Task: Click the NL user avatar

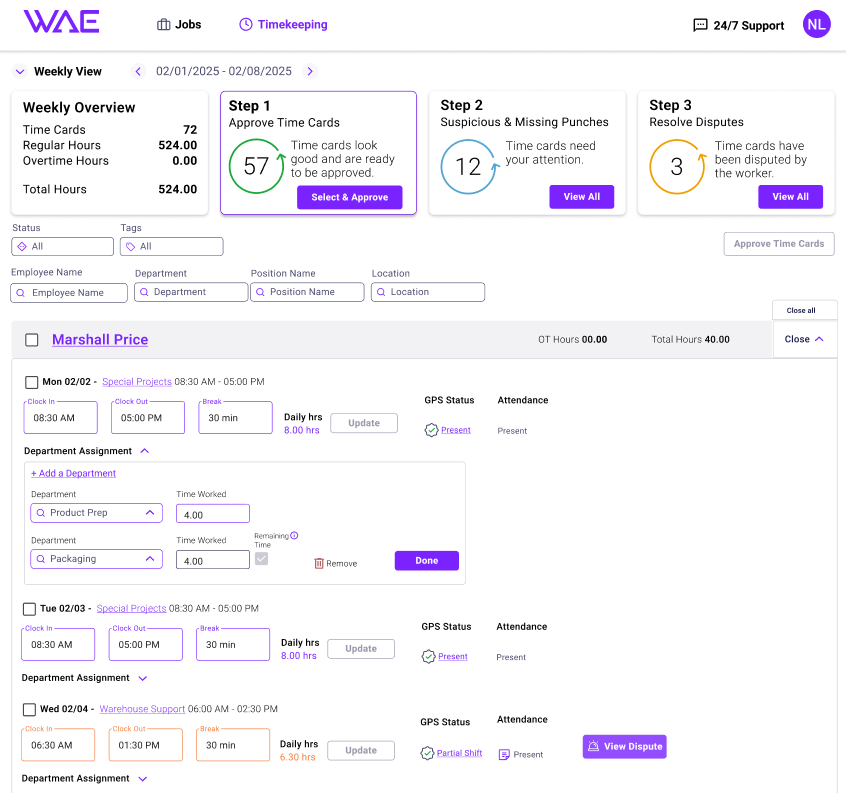Action: click(x=816, y=24)
